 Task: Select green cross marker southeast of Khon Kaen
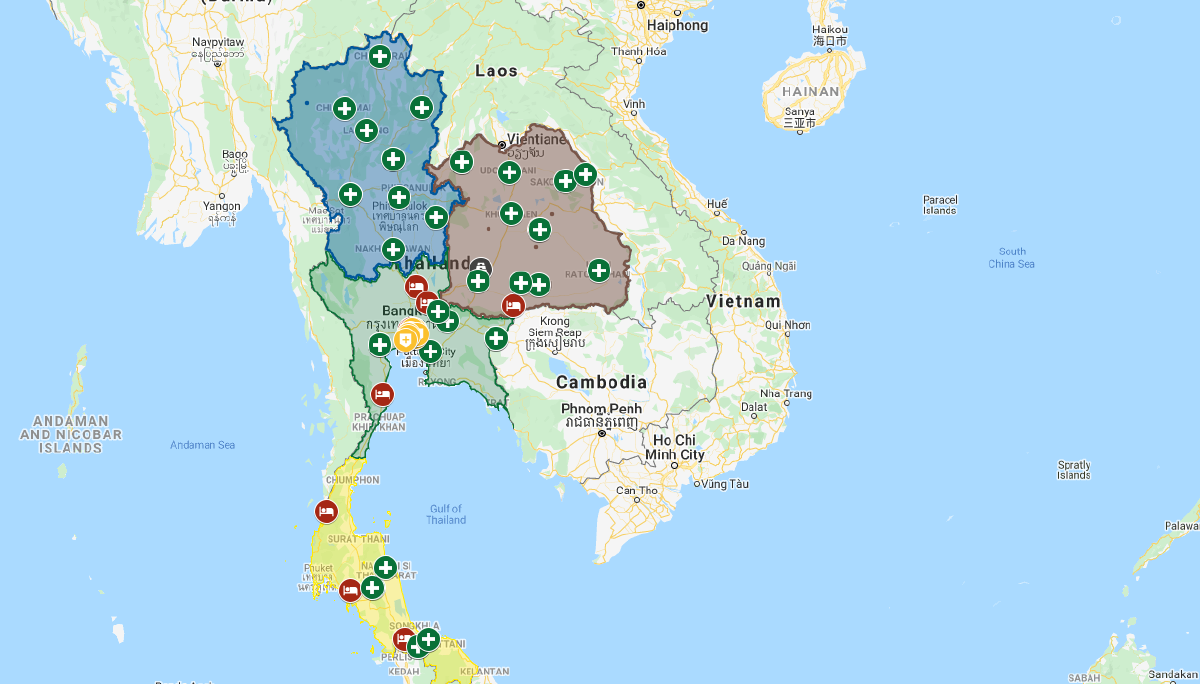(540, 230)
